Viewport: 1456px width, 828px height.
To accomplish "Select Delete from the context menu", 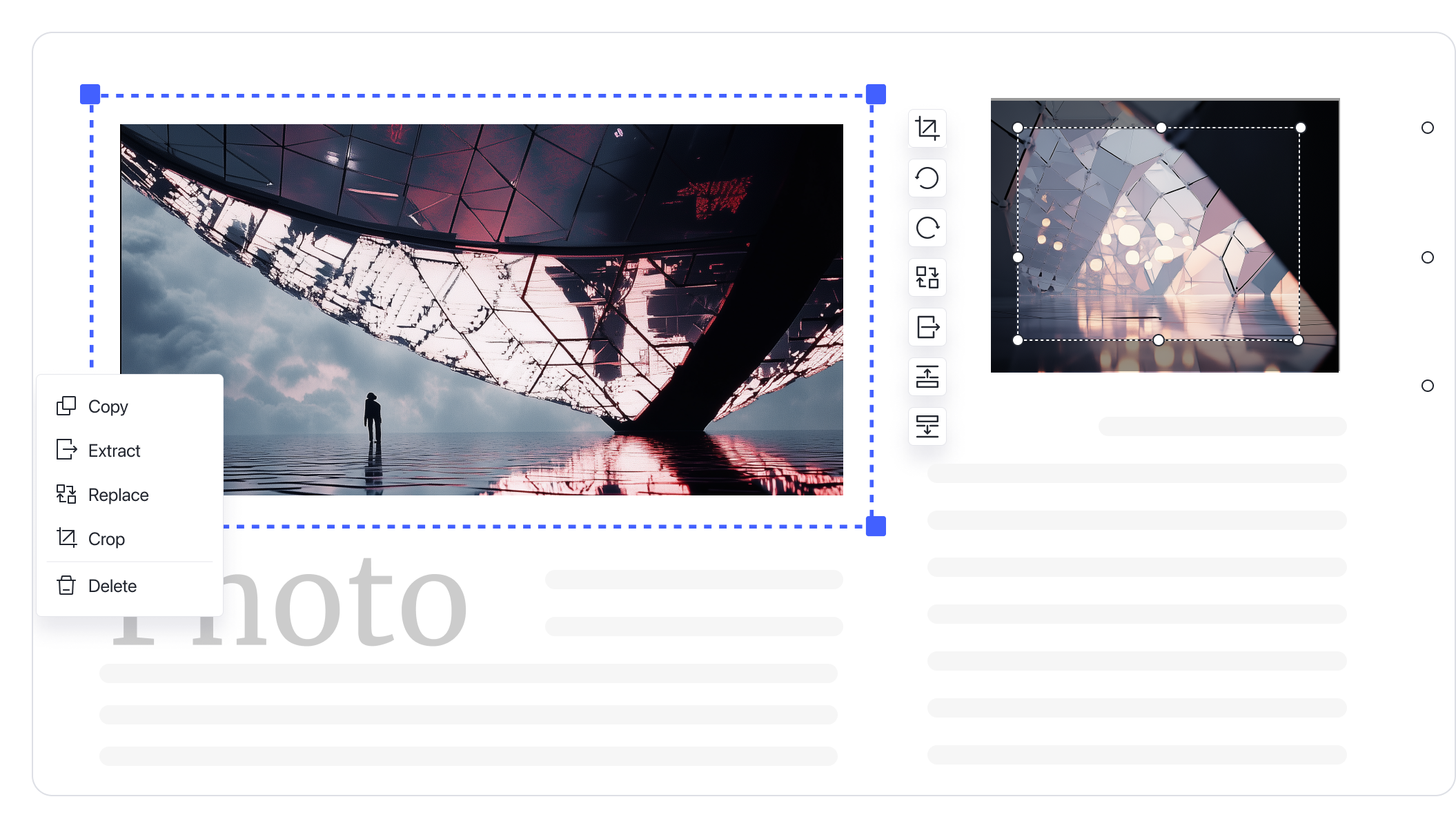I will coord(113,586).
